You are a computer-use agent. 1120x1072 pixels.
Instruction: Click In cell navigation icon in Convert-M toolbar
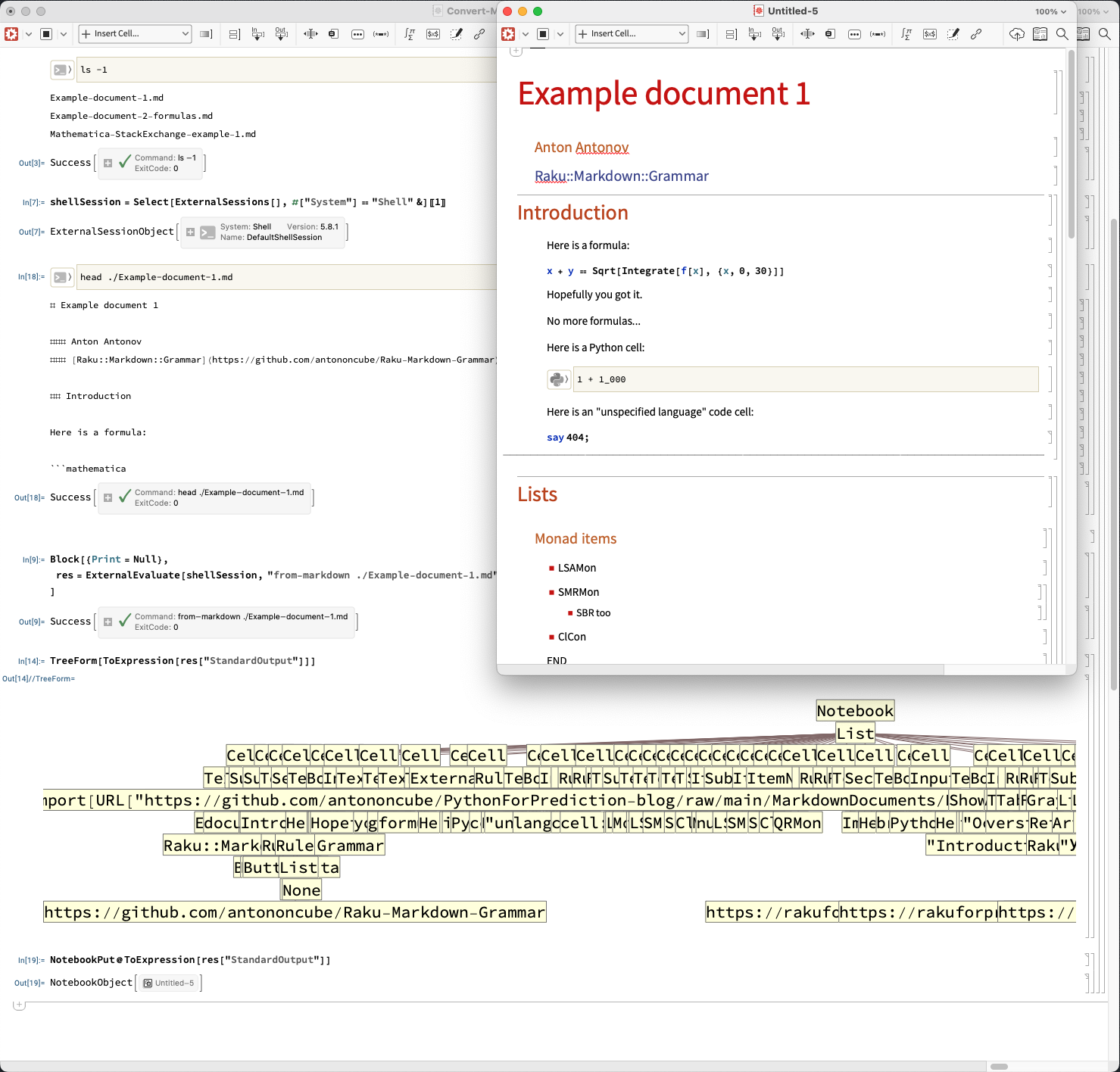click(x=257, y=34)
